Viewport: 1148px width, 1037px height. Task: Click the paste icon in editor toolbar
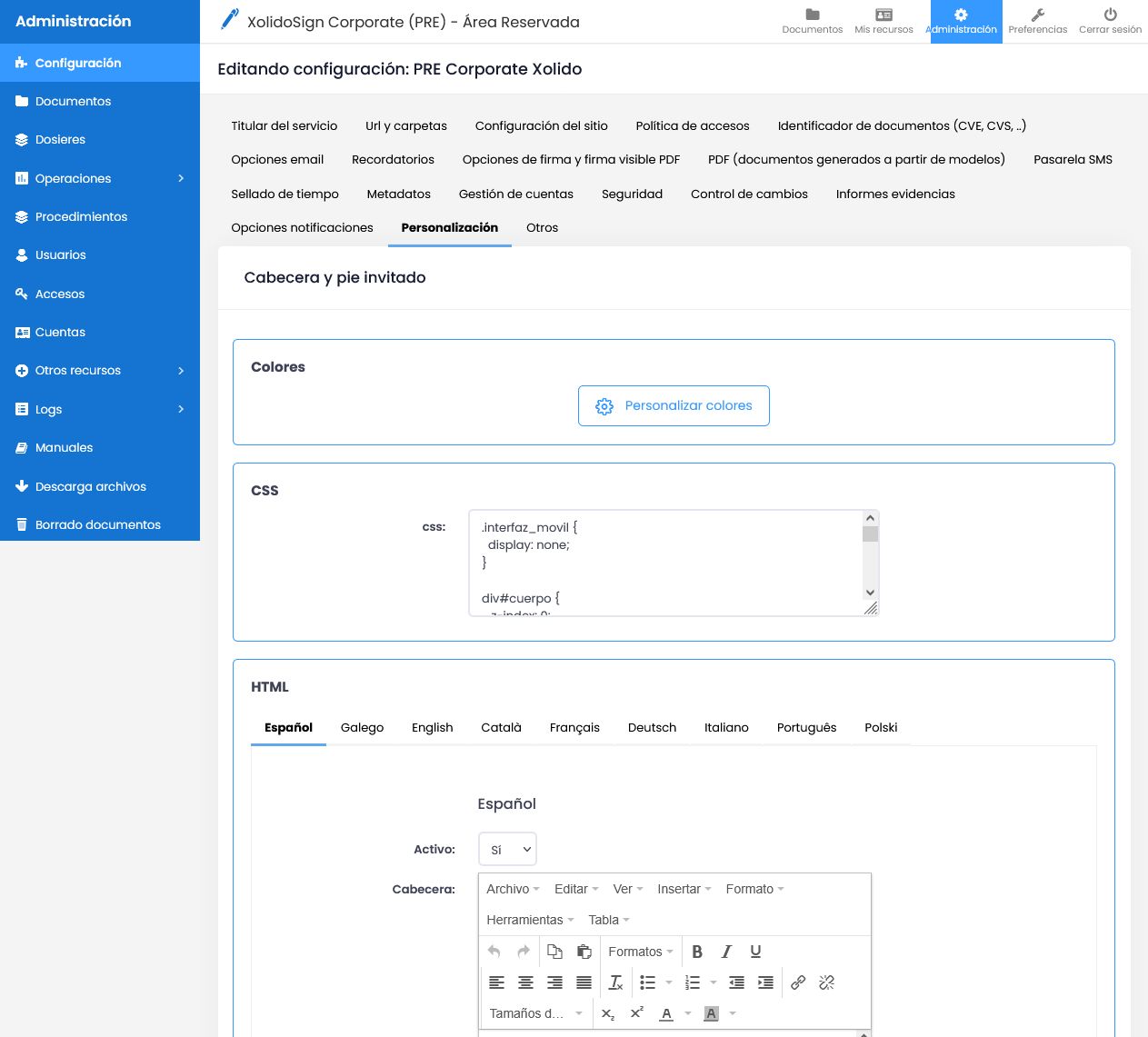pyautogui.click(x=584, y=952)
